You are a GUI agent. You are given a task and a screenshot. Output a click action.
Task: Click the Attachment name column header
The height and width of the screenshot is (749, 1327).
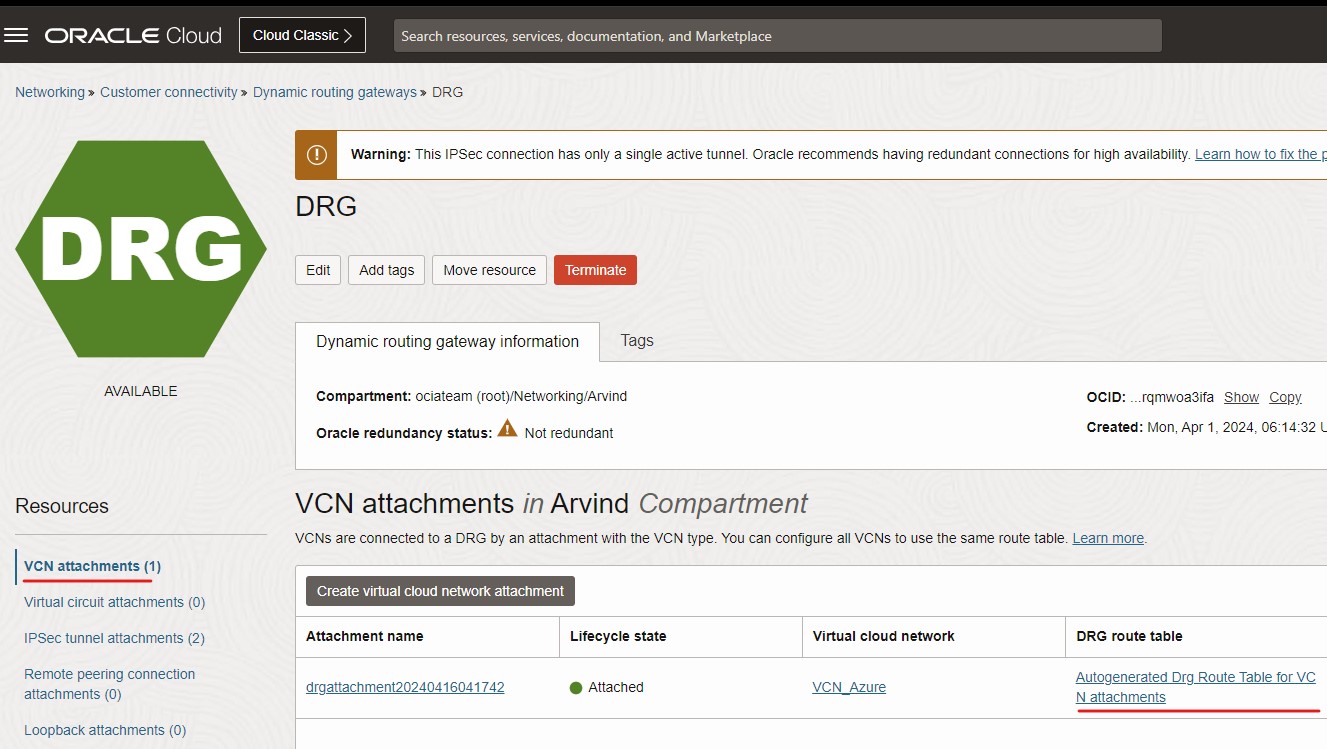pyautogui.click(x=365, y=636)
